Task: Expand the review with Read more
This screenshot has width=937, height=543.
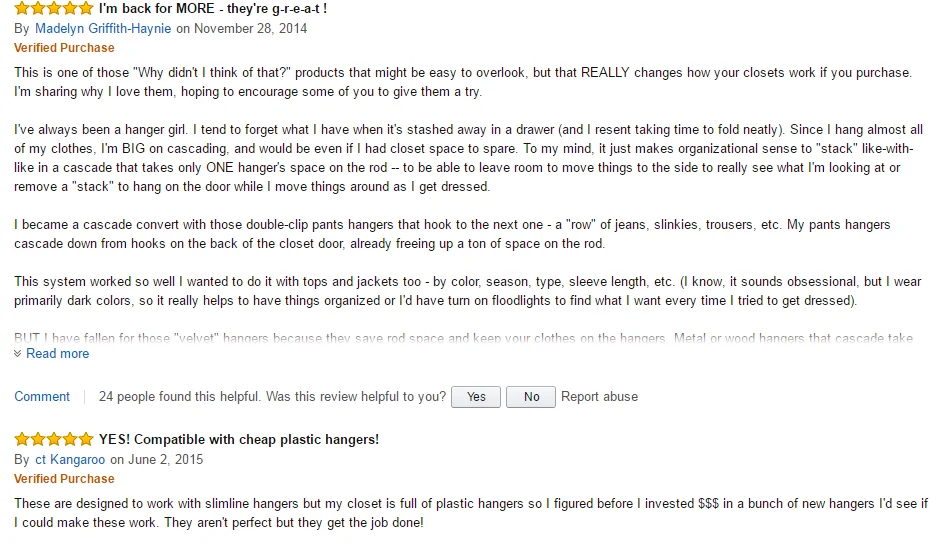Action: [57, 354]
